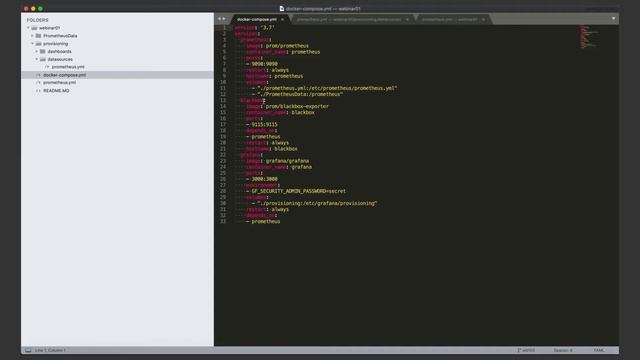This screenshot has width=640, height=360.
Task: Click the git branch indicator in status bar
Action: coord(526,350)
